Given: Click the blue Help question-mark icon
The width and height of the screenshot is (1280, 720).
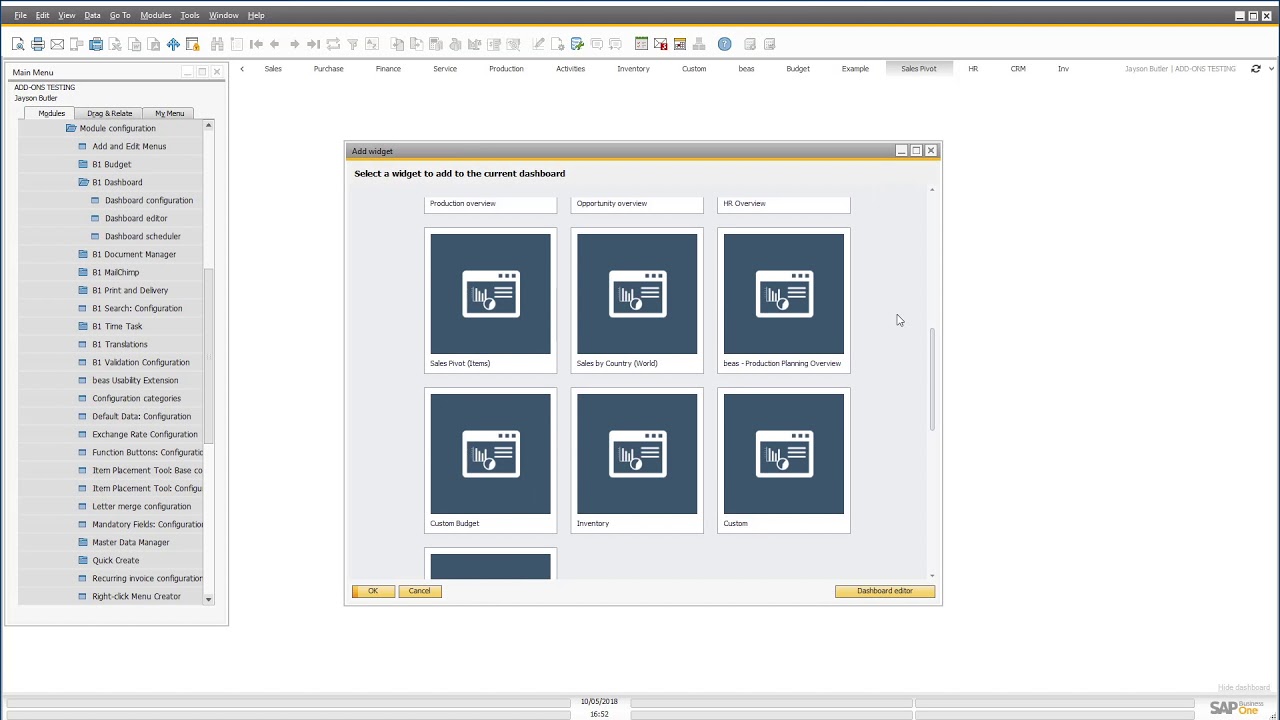Looking at the screenshot, I should point(724,44).
